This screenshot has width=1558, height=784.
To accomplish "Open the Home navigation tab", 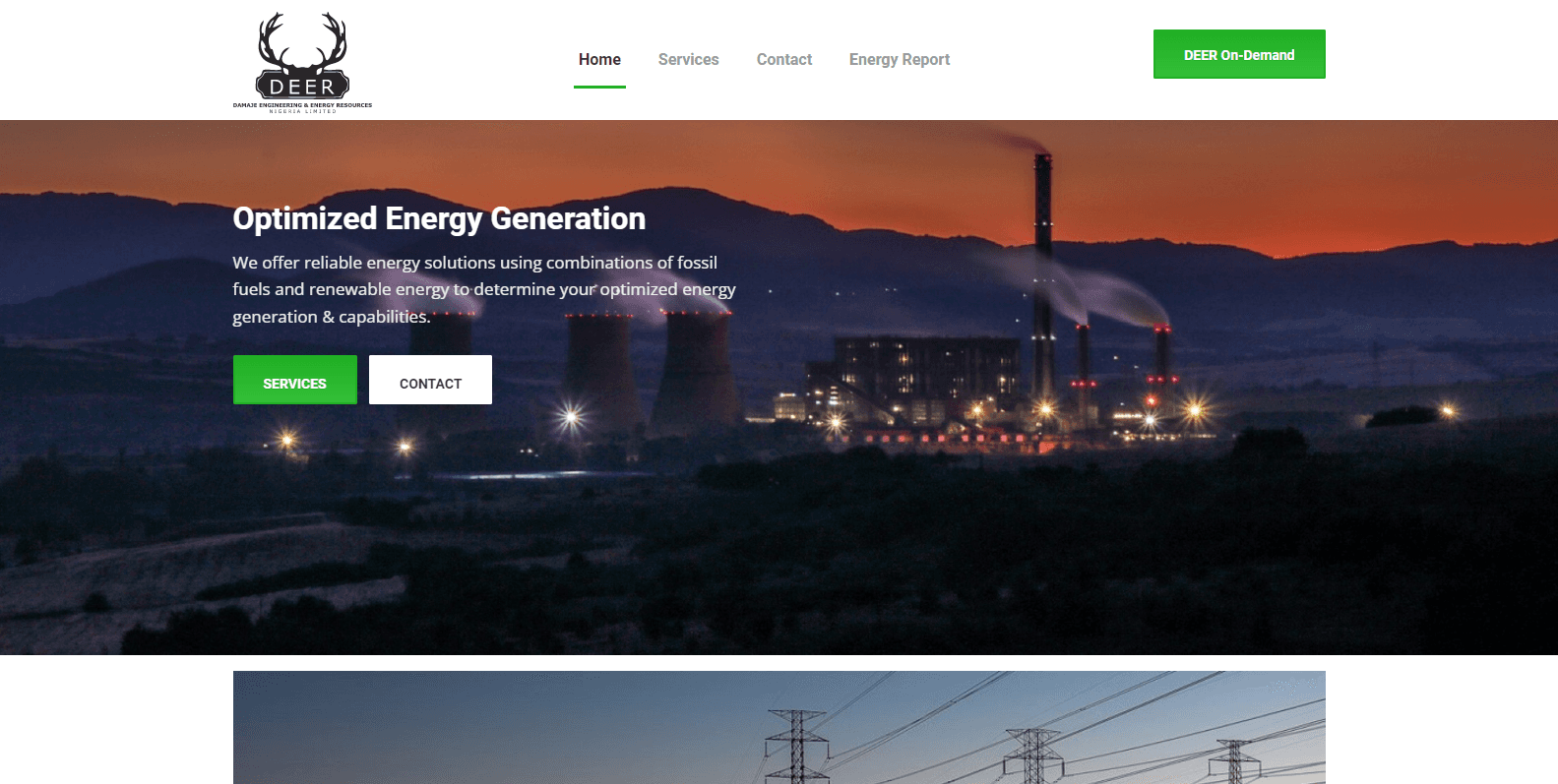I will click(x=599, y=59).
